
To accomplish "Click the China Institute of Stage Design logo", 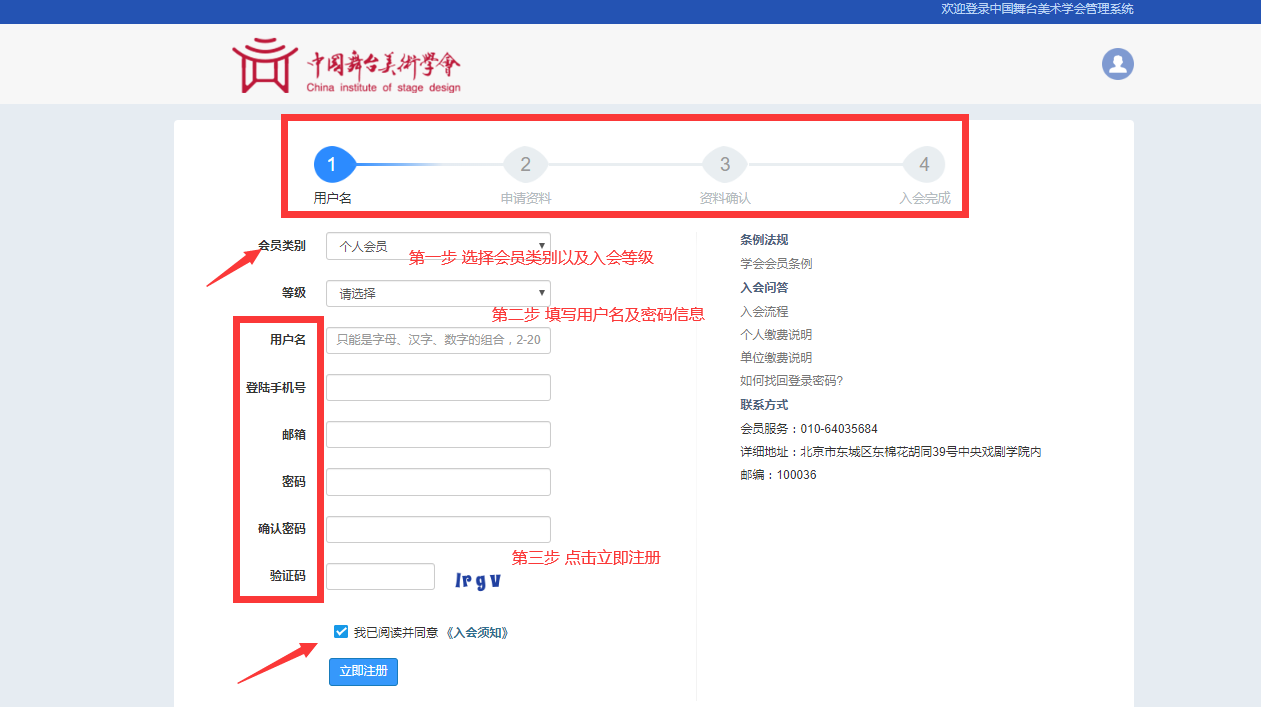I will click(x=346, y=66).
